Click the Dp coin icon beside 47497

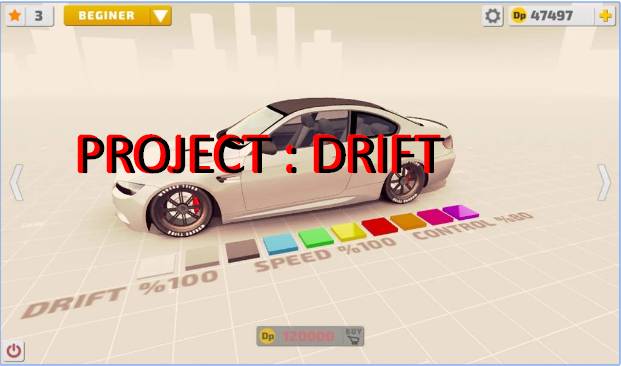[x=519, y=16]
